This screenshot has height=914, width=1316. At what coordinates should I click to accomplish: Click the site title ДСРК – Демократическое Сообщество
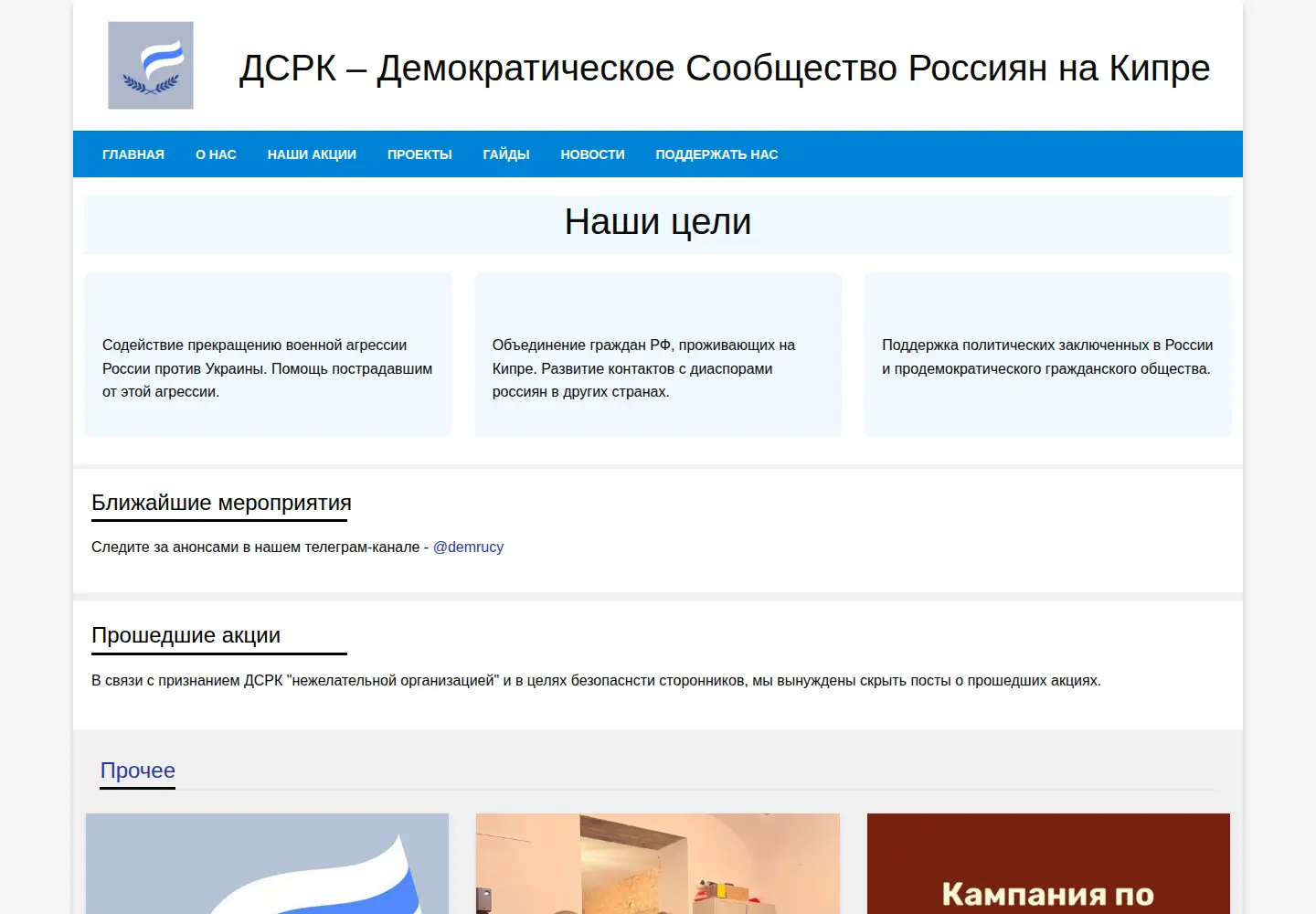tap(725, 68)
